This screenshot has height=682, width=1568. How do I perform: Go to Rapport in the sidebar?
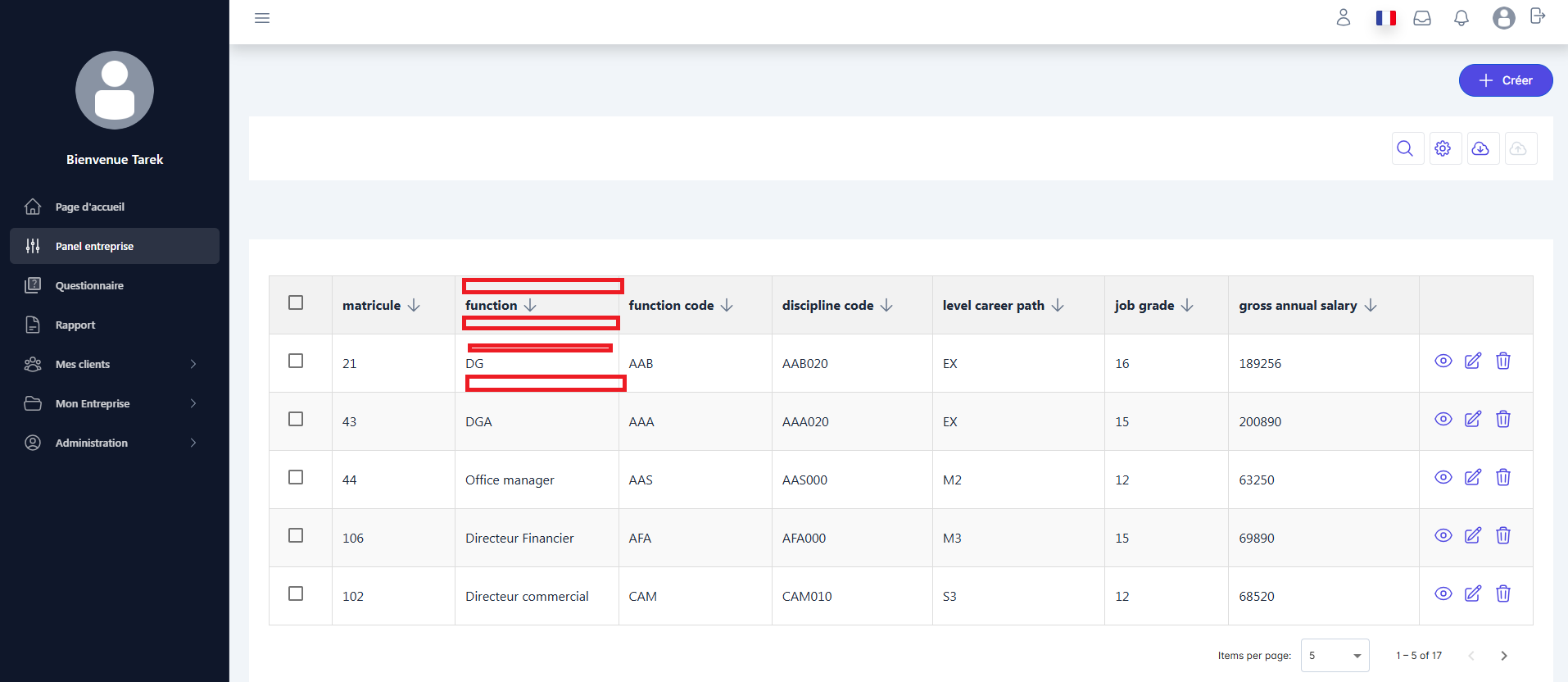point(75,325)
